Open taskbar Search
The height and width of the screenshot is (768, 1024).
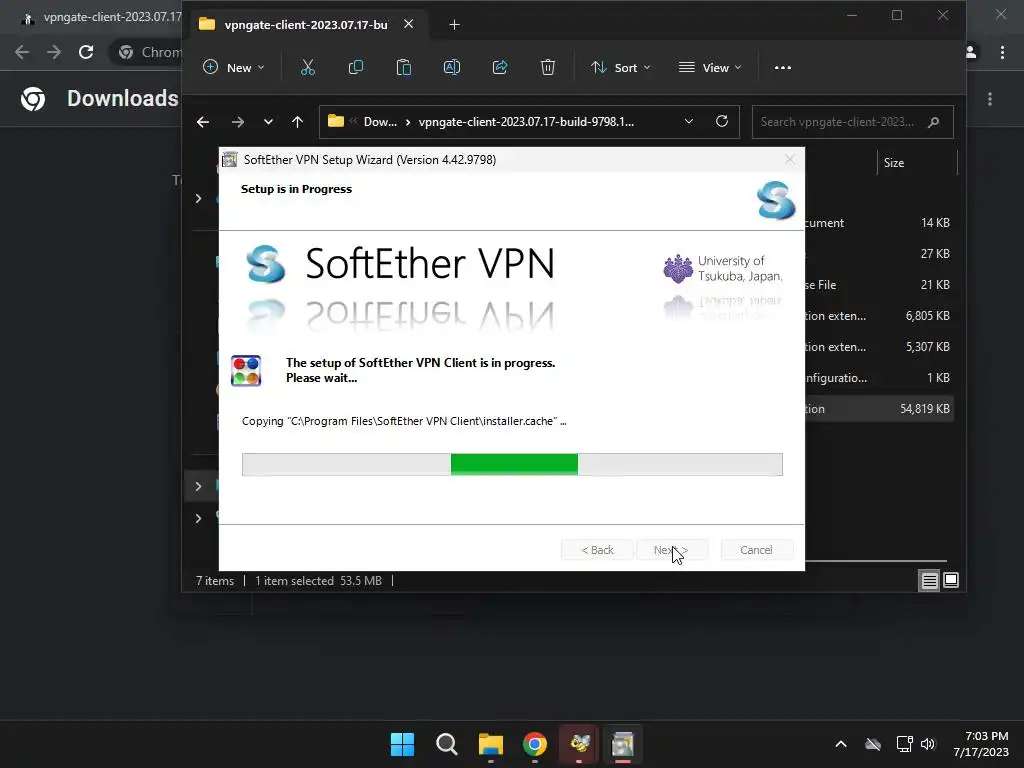pyautogui.click(x=447, y=744)
